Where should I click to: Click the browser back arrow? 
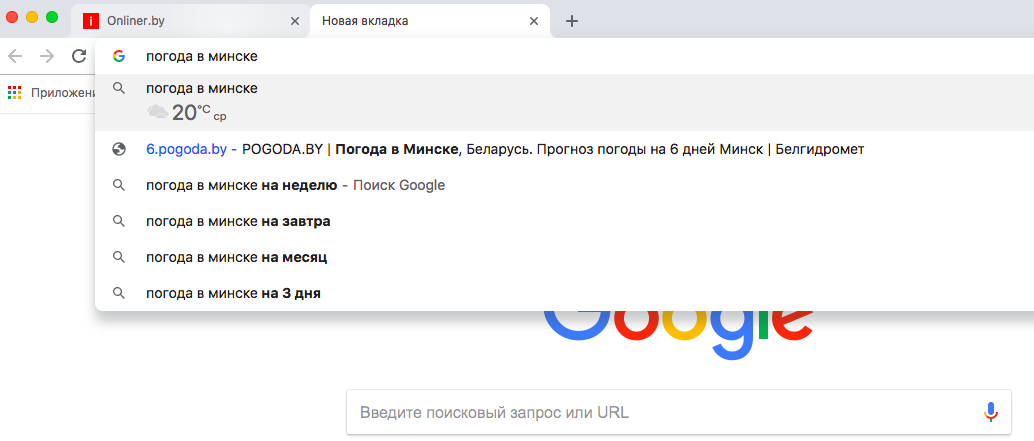point(15,56)
